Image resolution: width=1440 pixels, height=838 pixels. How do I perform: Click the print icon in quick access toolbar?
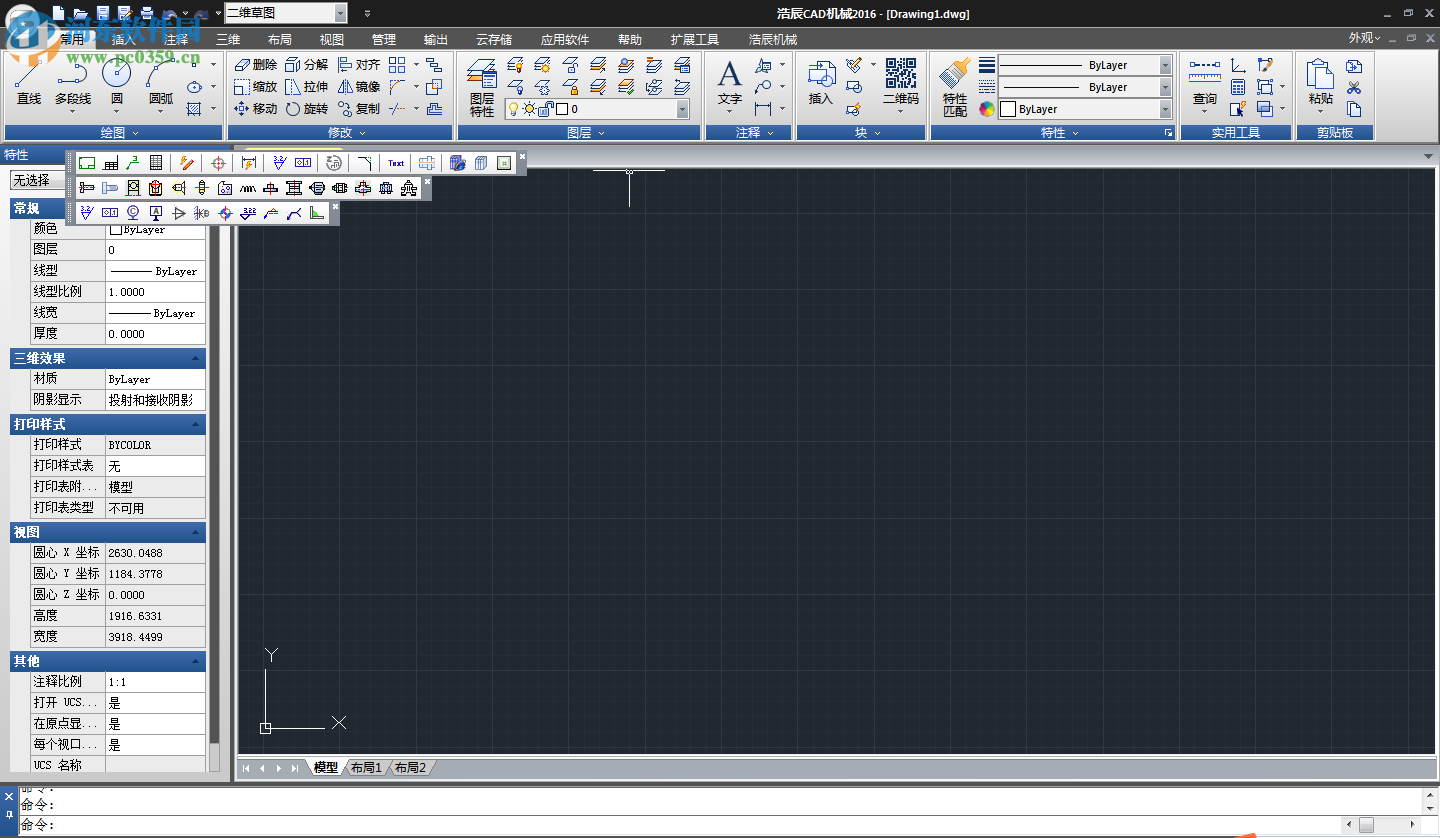click(147, 13)
